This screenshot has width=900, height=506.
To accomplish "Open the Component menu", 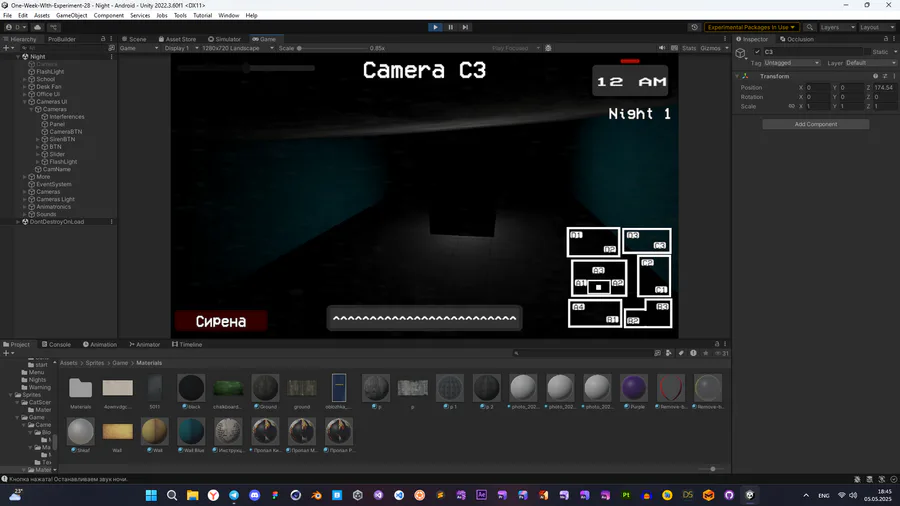I will pos(108,15).
